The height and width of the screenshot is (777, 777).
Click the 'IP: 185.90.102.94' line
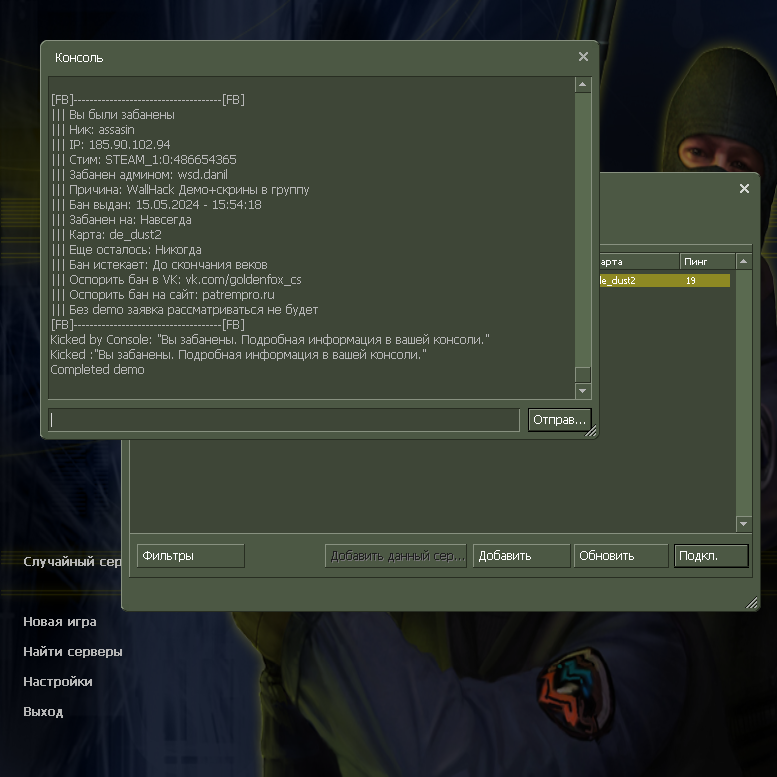click(x=111, y=145)
